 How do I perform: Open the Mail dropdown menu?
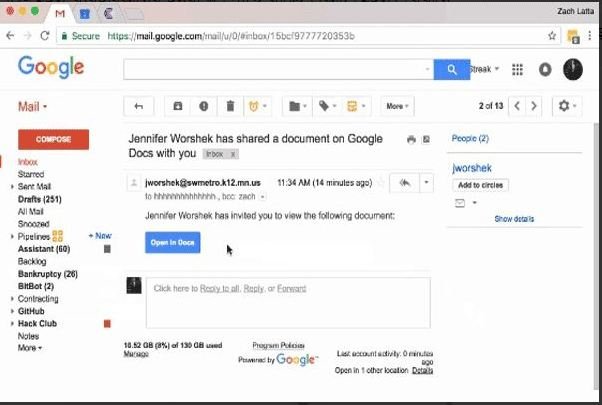(x=33, y=106)
